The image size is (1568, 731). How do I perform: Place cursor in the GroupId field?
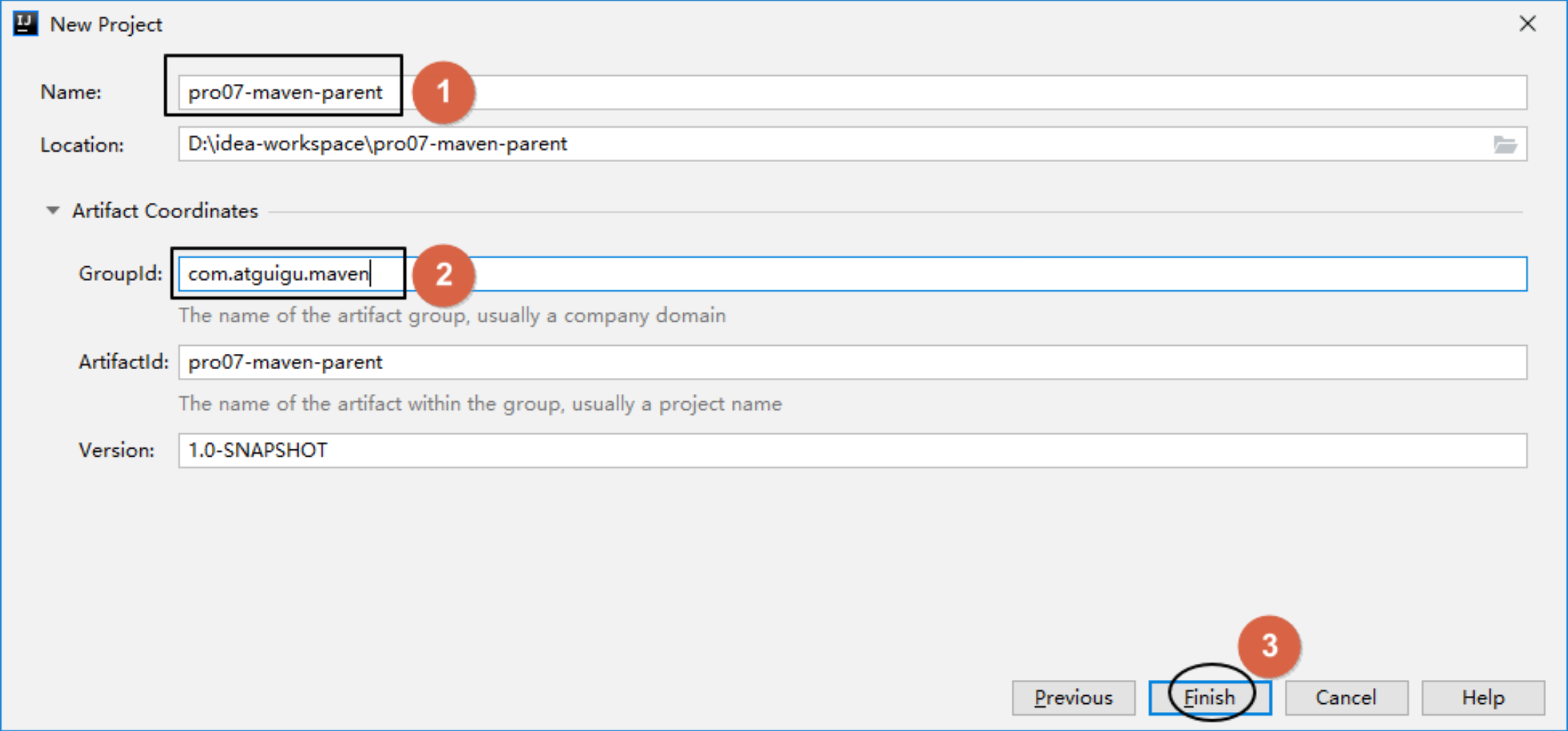pyautogui.click(x=949, y=274)
